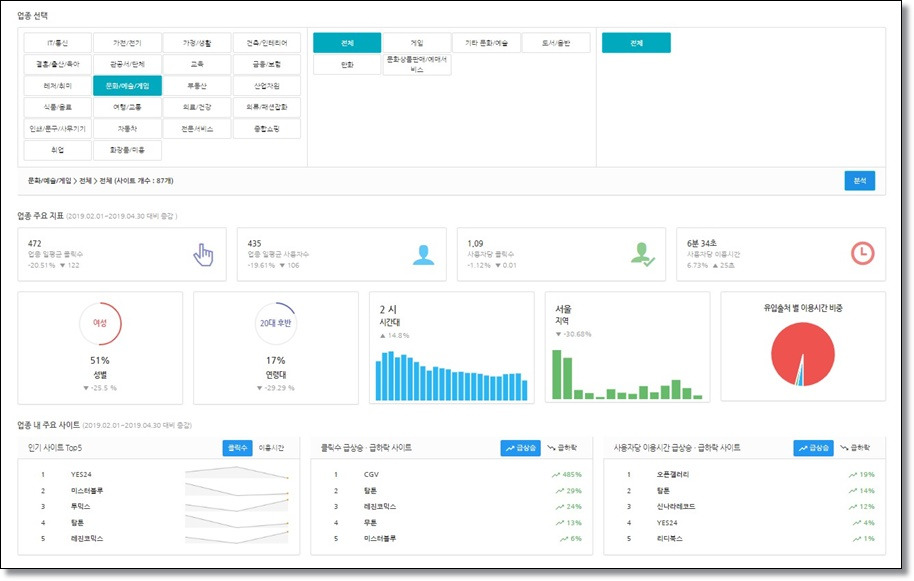
Task: Click the highlighted 문화/예술/게임 category
Action: click(128, 86)
